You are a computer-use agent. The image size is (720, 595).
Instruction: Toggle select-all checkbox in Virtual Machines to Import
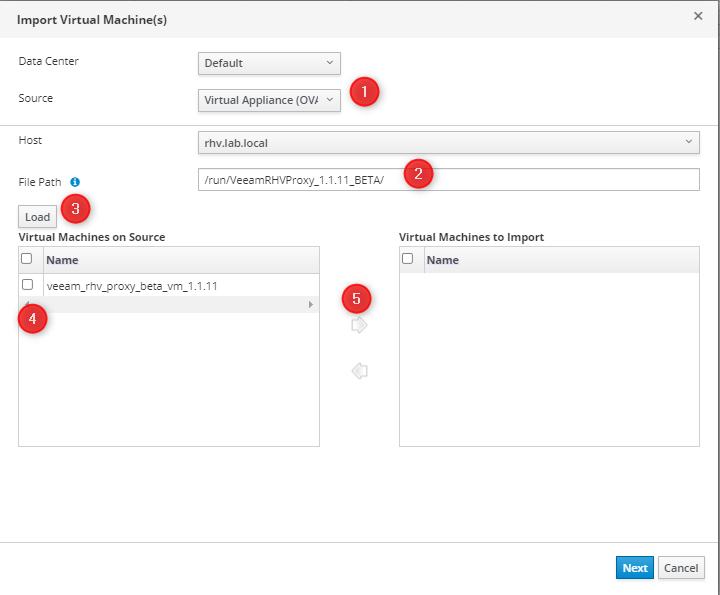click(408, 259)
